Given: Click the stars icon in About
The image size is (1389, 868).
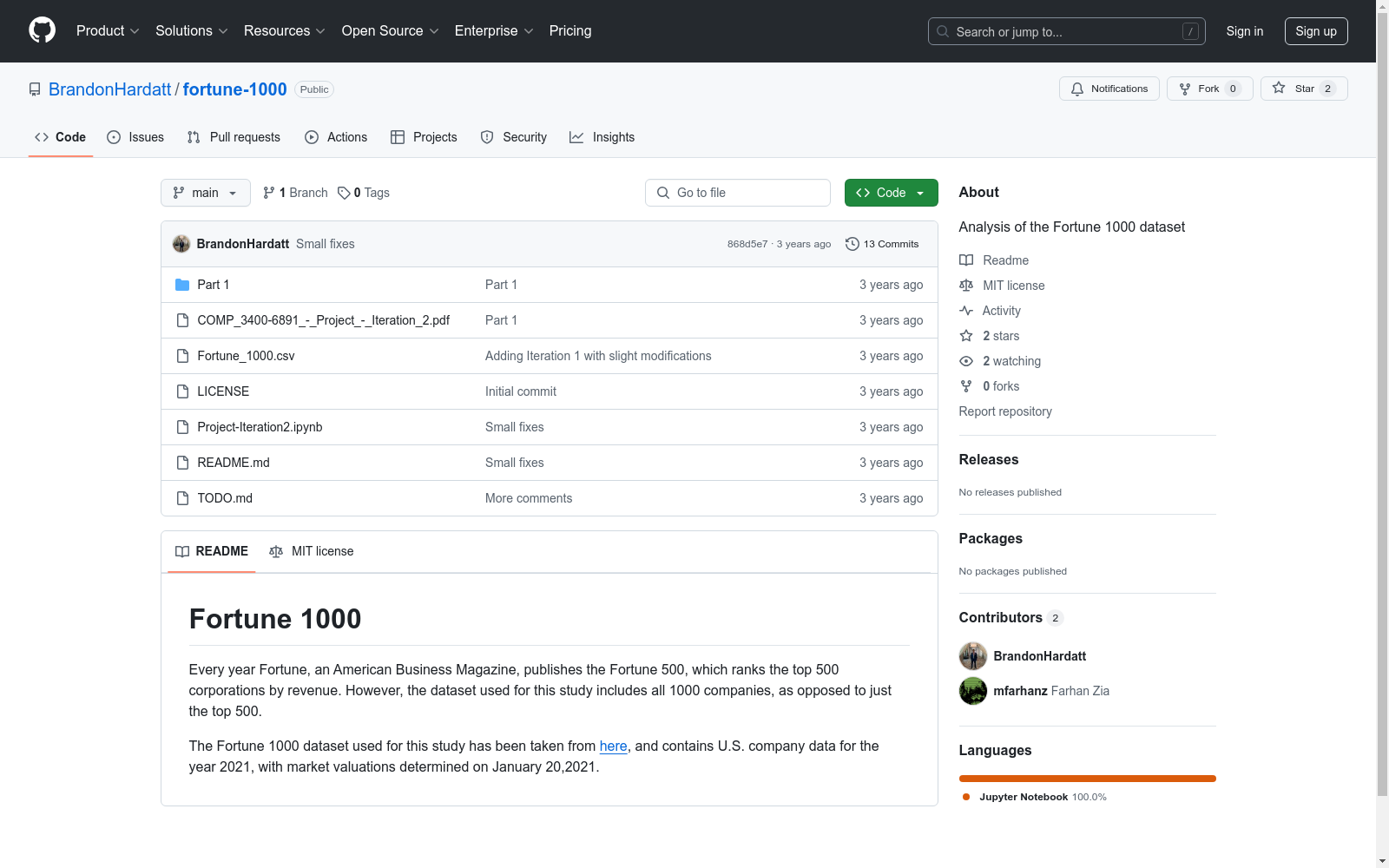Looking at the screenshot, I should point(966,336).
